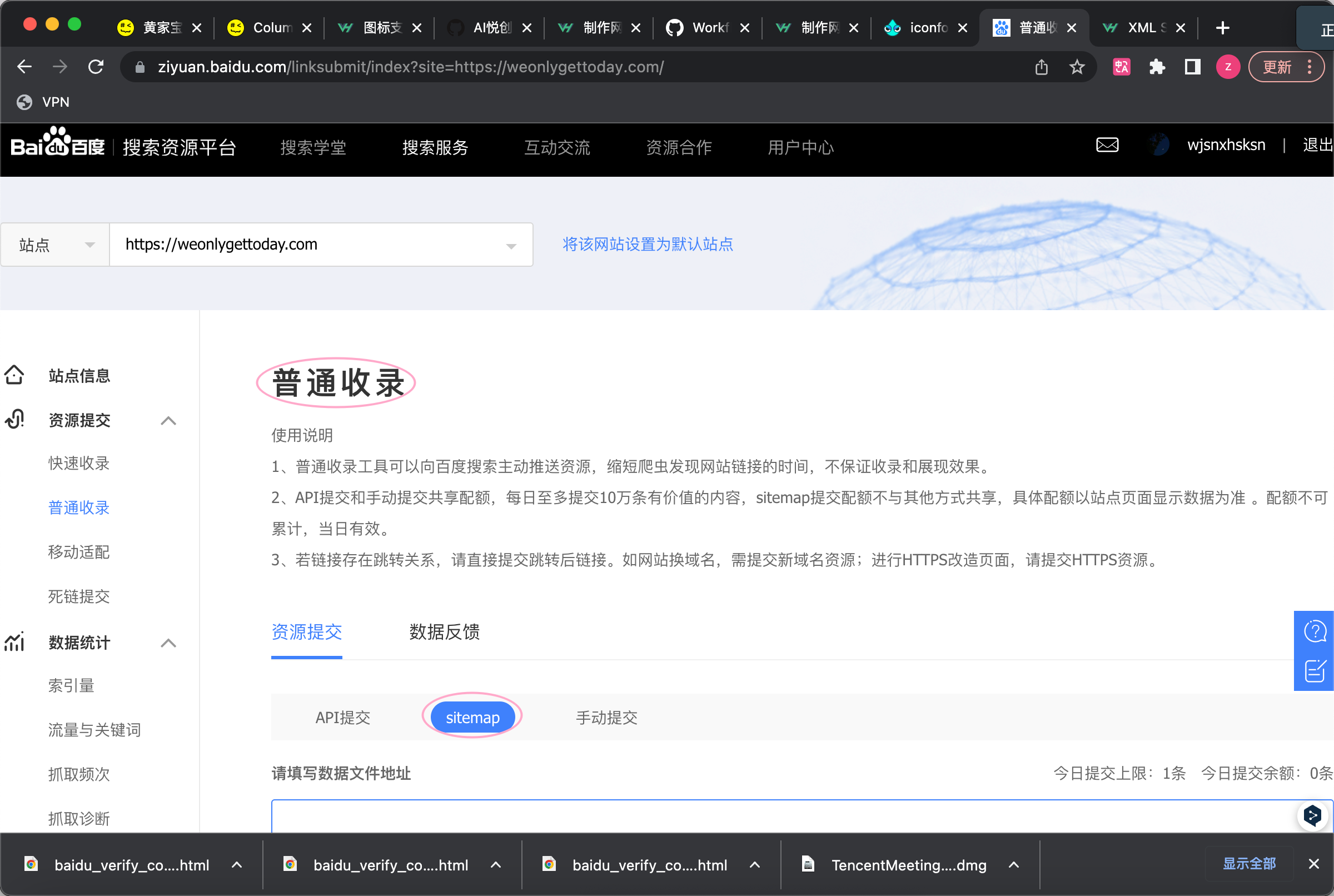Choose the 手动提交 submission method
Viewport: 1334px width, 896px height.
606,718
